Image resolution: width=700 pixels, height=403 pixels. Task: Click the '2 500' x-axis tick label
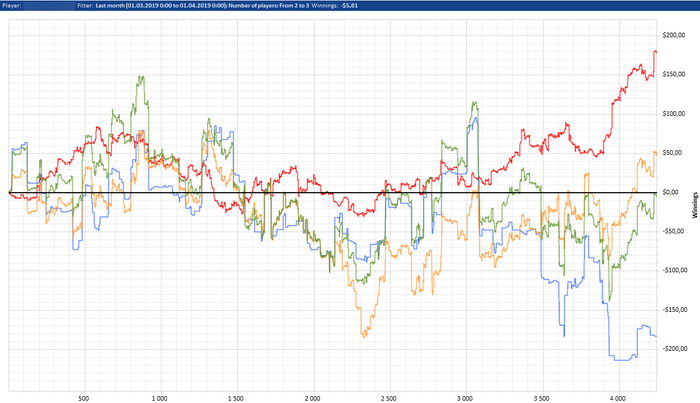click(x=389, y=399)
